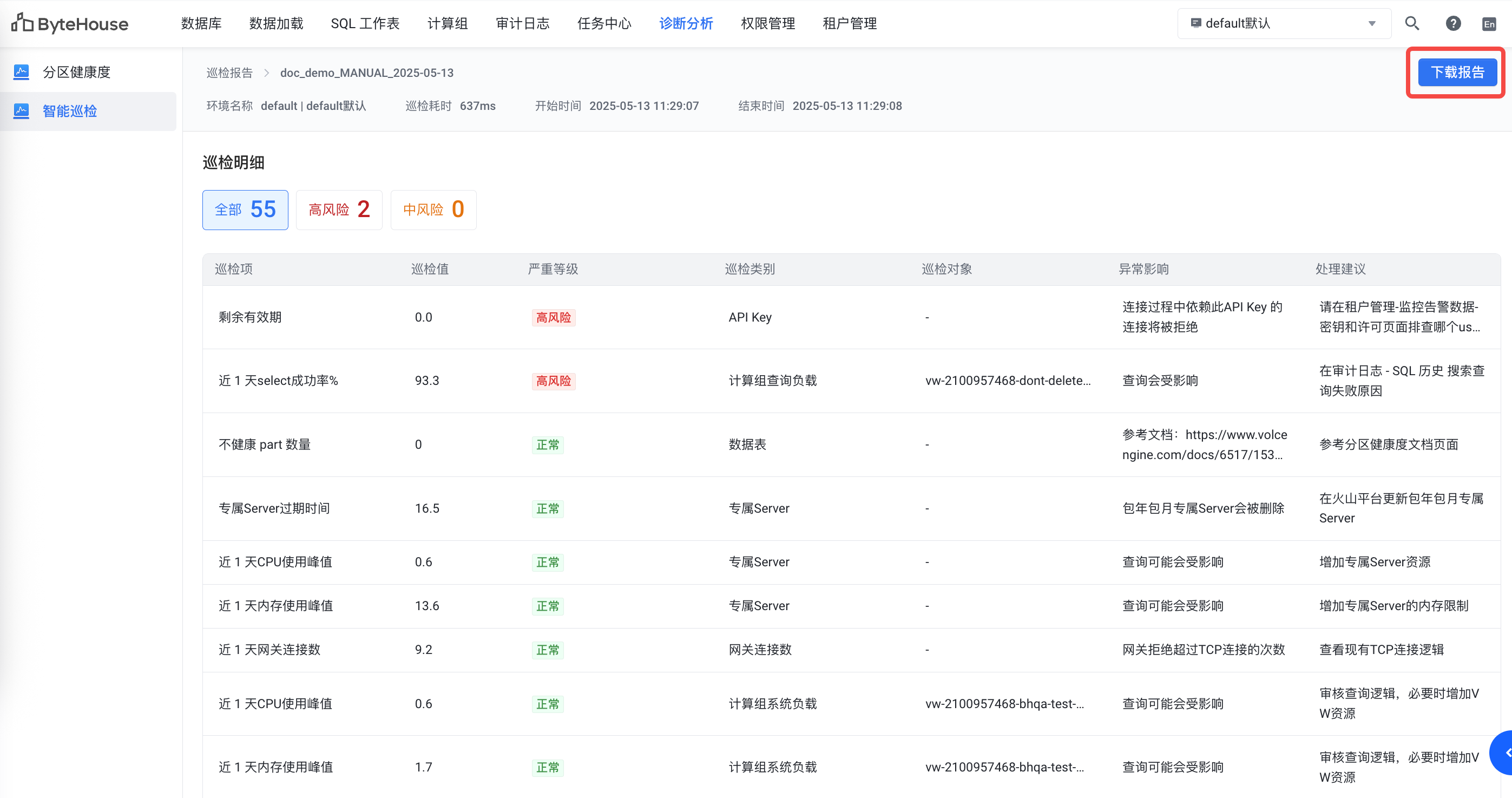Click API Key category cell
The image size is (1512, 798).
(750, 317)
